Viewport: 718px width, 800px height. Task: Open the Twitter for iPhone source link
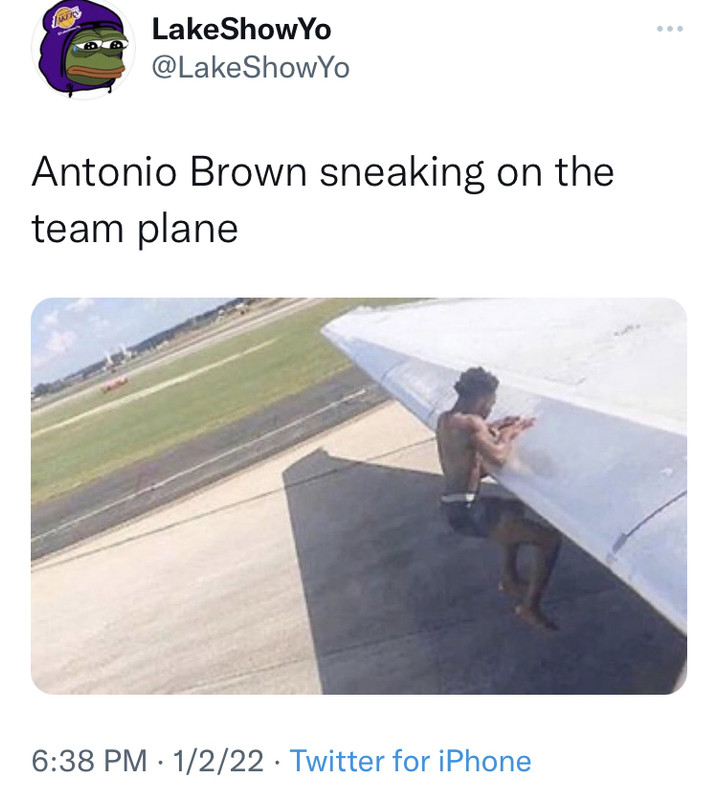pos(410,761)
